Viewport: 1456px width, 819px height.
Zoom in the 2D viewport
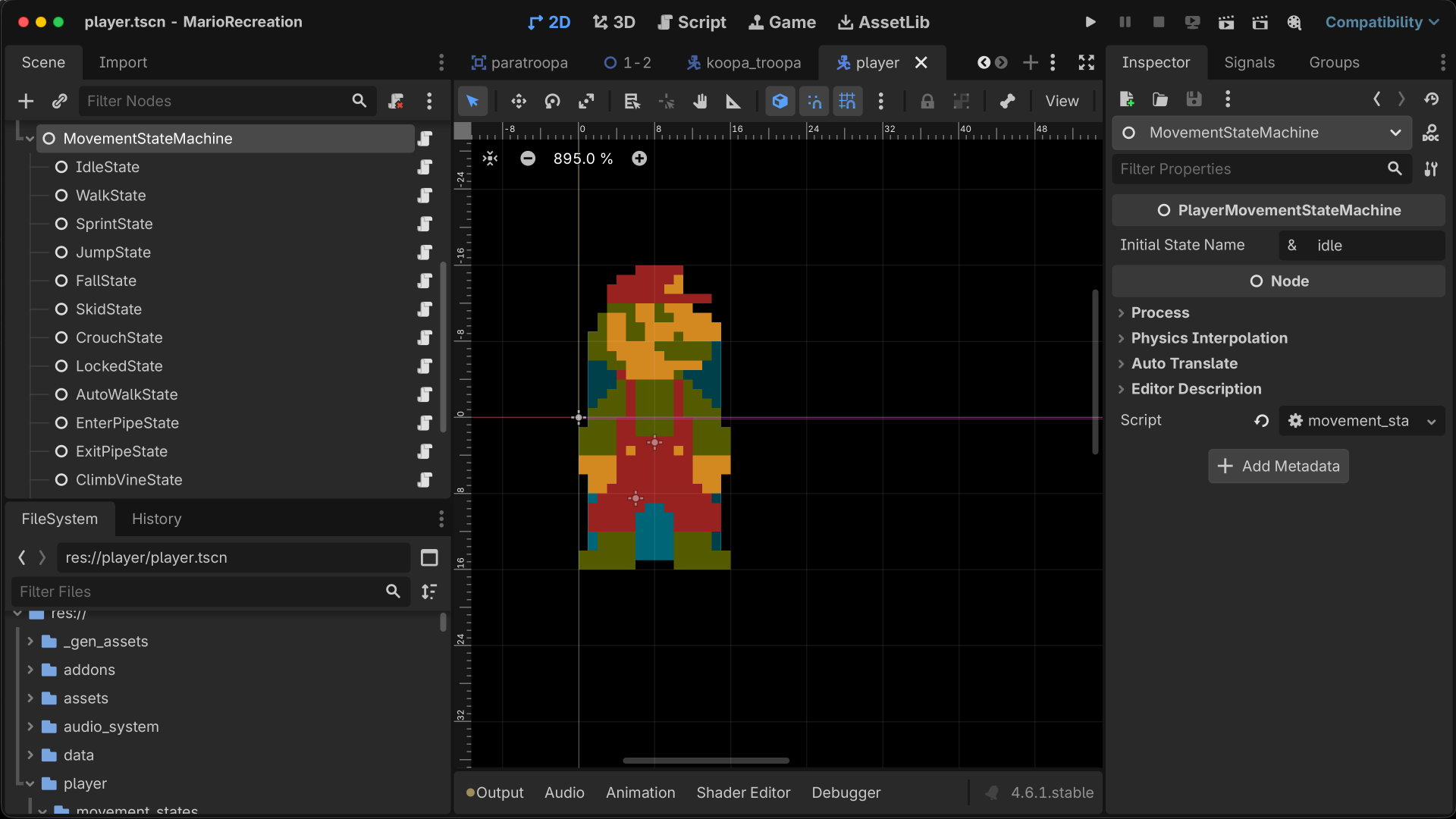point(639,158)
